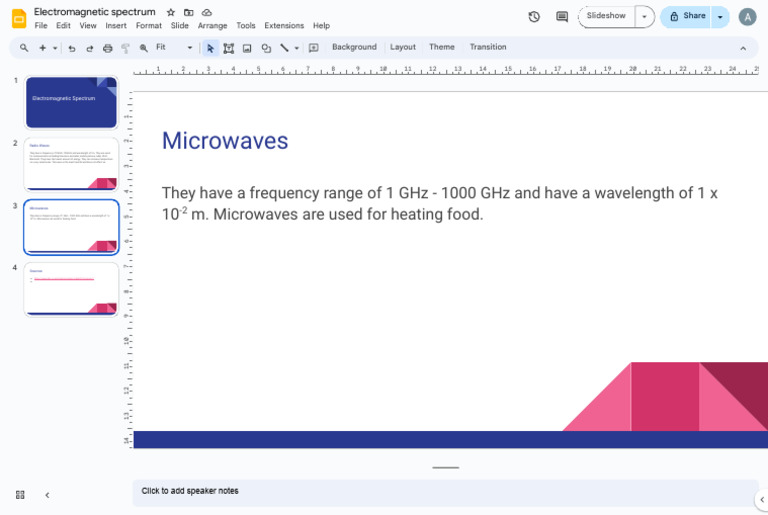Star the Electromagnetic spectrum presentation
This screenshot has width=768, height=515.
[170, 12]
